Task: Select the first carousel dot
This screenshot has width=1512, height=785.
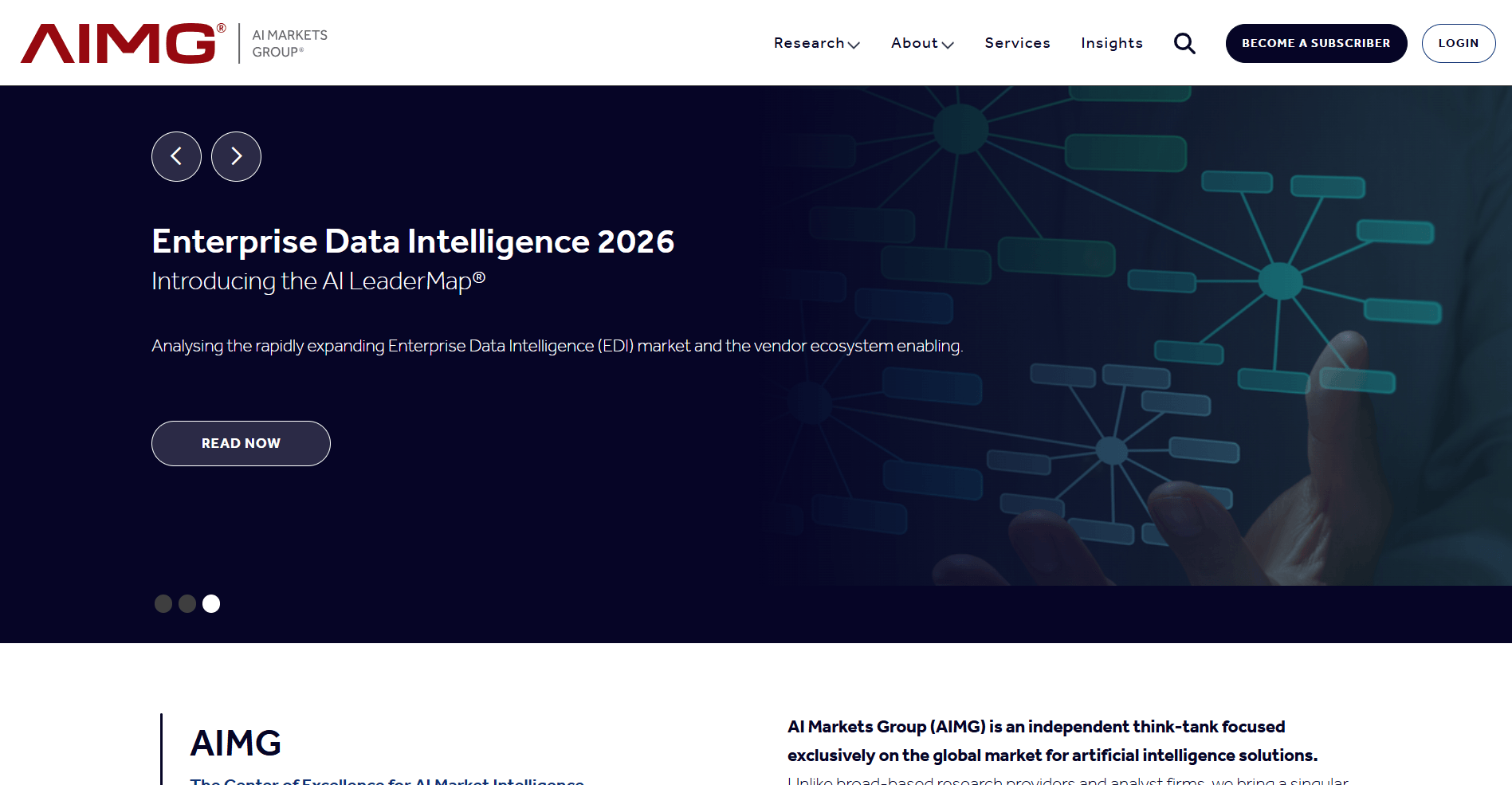Action: (163, 603)
